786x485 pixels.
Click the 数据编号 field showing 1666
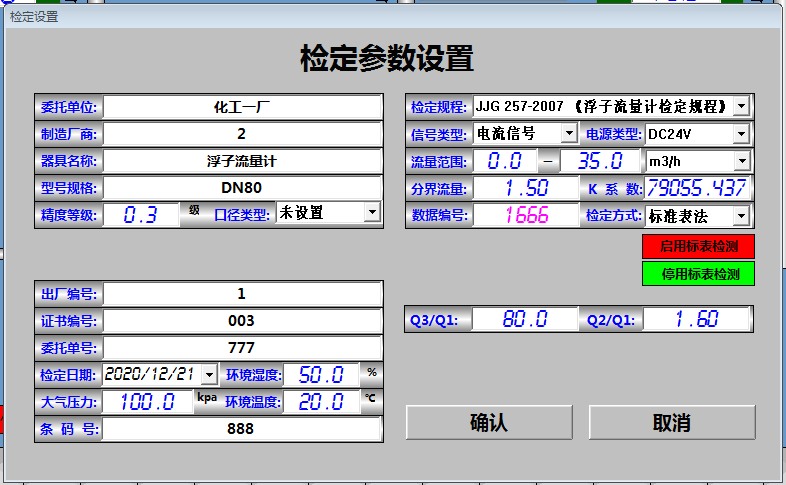coord(527,215)
